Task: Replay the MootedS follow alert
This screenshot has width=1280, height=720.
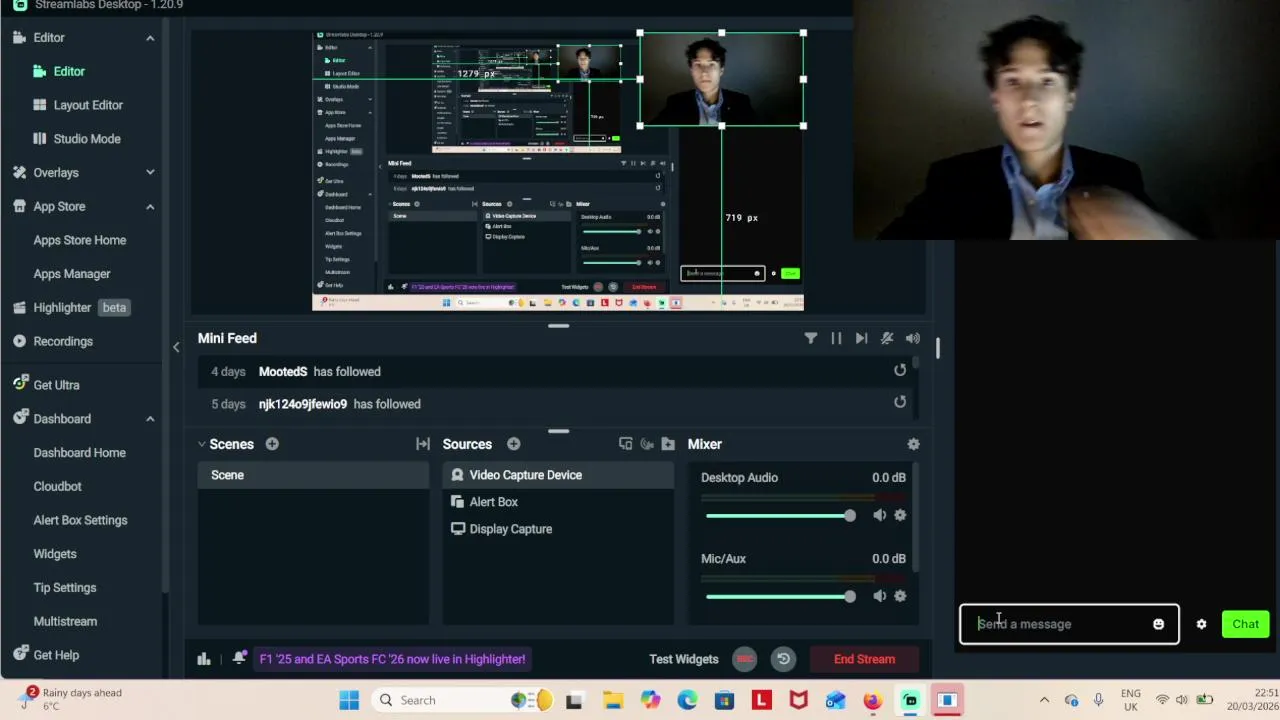Action: pyautogui.click(x=900, y=371)
